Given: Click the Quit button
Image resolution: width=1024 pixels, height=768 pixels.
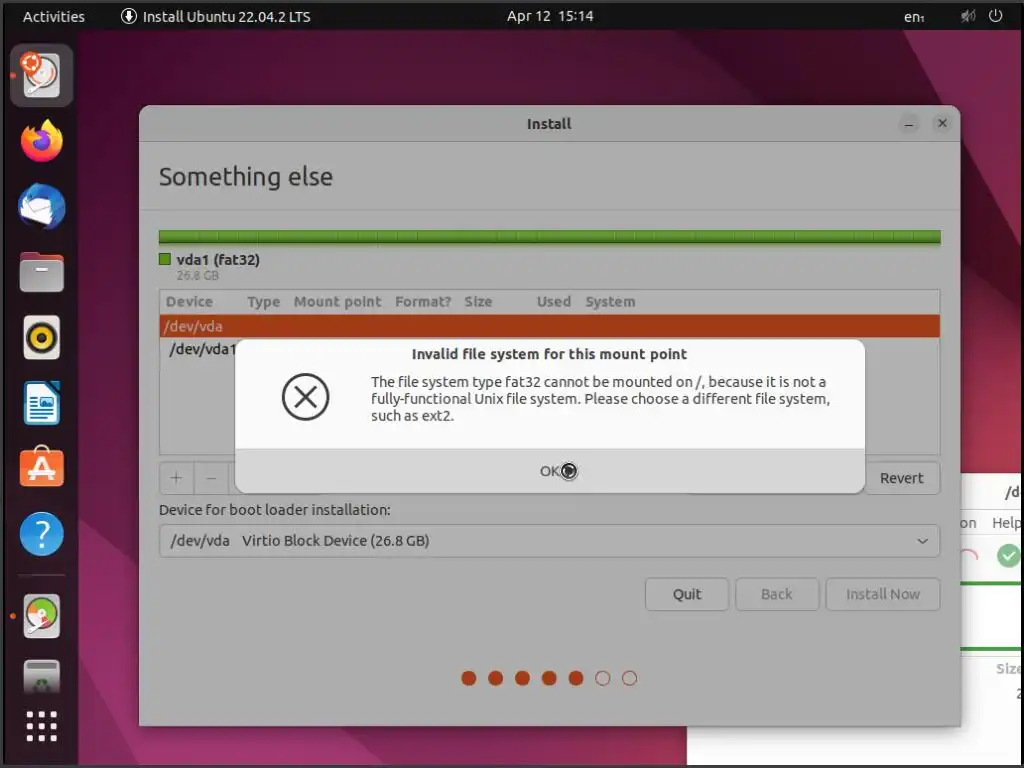Looking at the screenshot, I should (687, 594).
